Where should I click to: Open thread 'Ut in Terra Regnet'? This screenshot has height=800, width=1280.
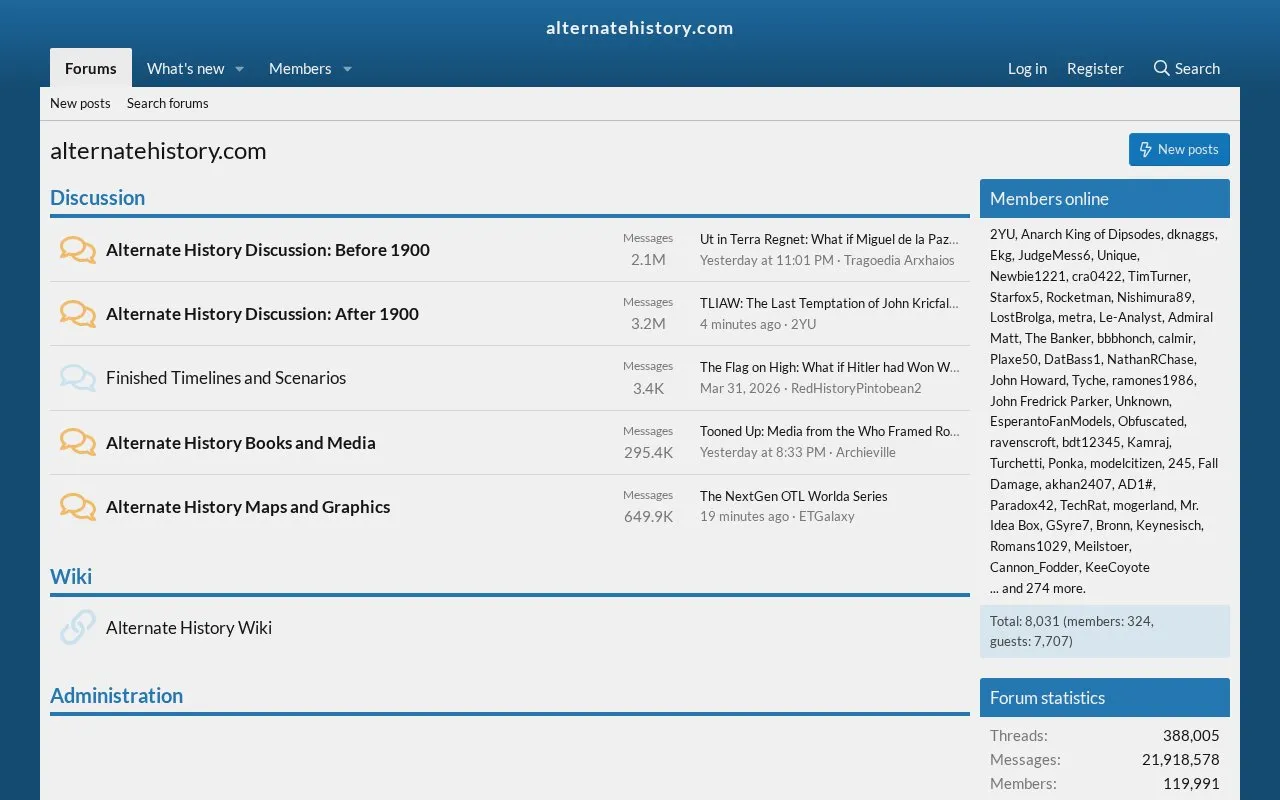click(830, 240)
